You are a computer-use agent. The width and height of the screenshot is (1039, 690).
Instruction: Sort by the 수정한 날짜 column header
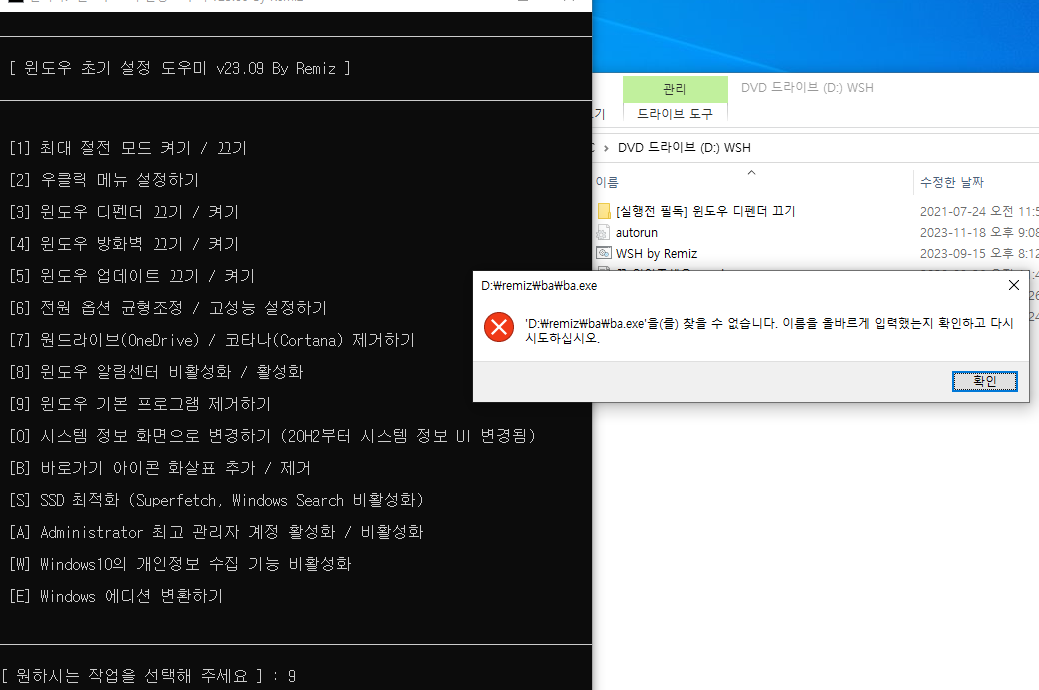(x=951, y=182)
